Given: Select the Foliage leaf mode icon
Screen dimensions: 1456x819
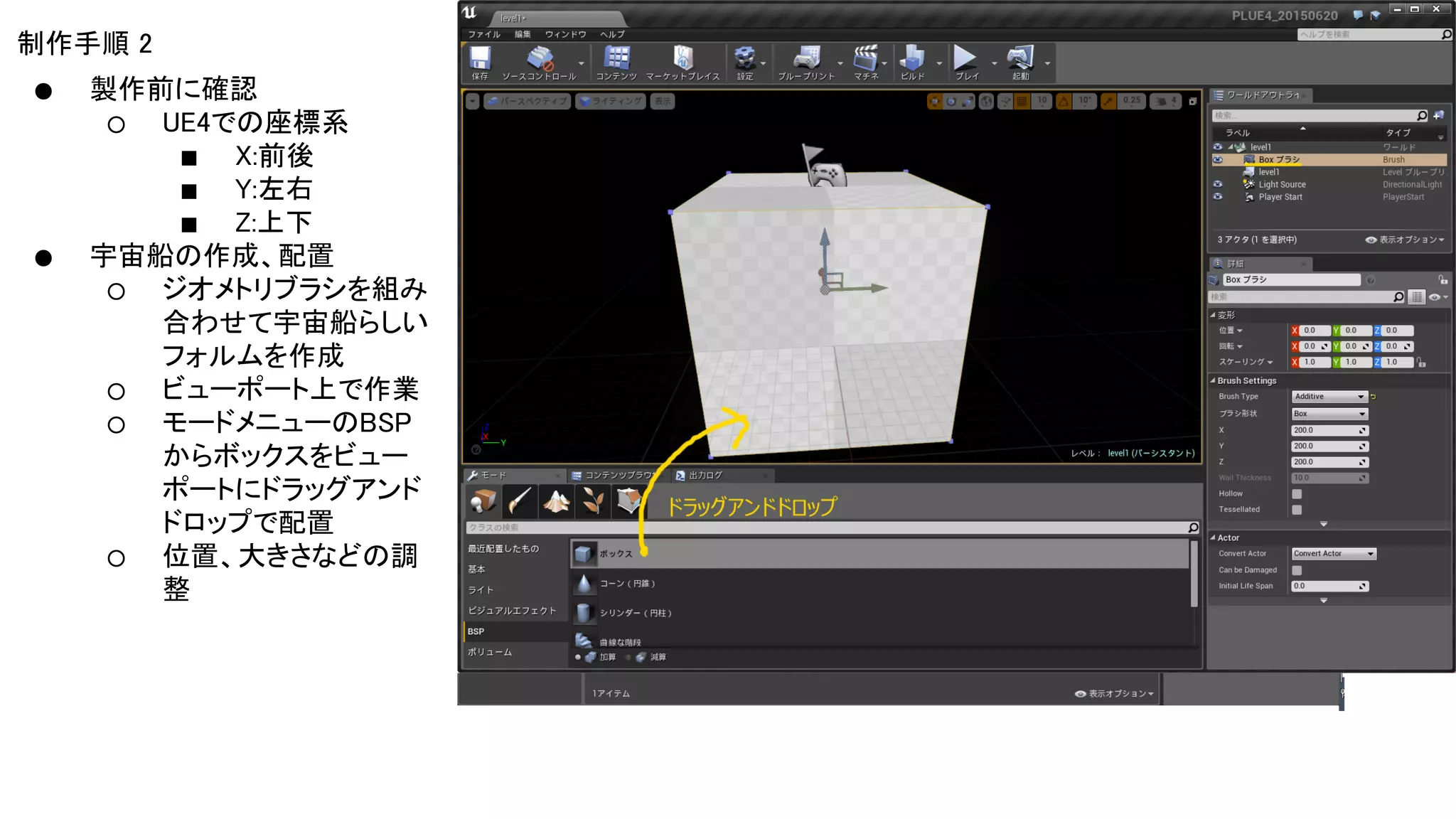Looking at the screenshot, I should pos(592,501).
